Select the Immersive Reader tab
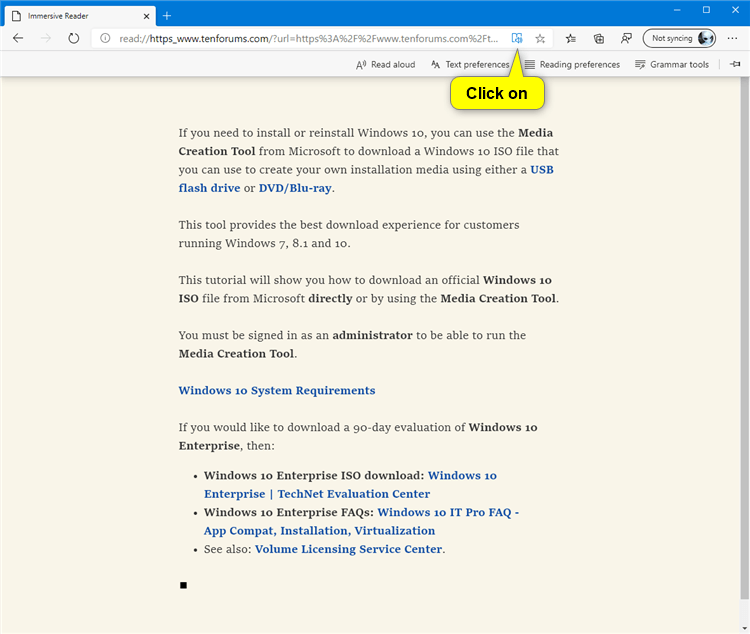Image resolution: width=750 pixels, height=634 pixels. click(x=80, y=16)
